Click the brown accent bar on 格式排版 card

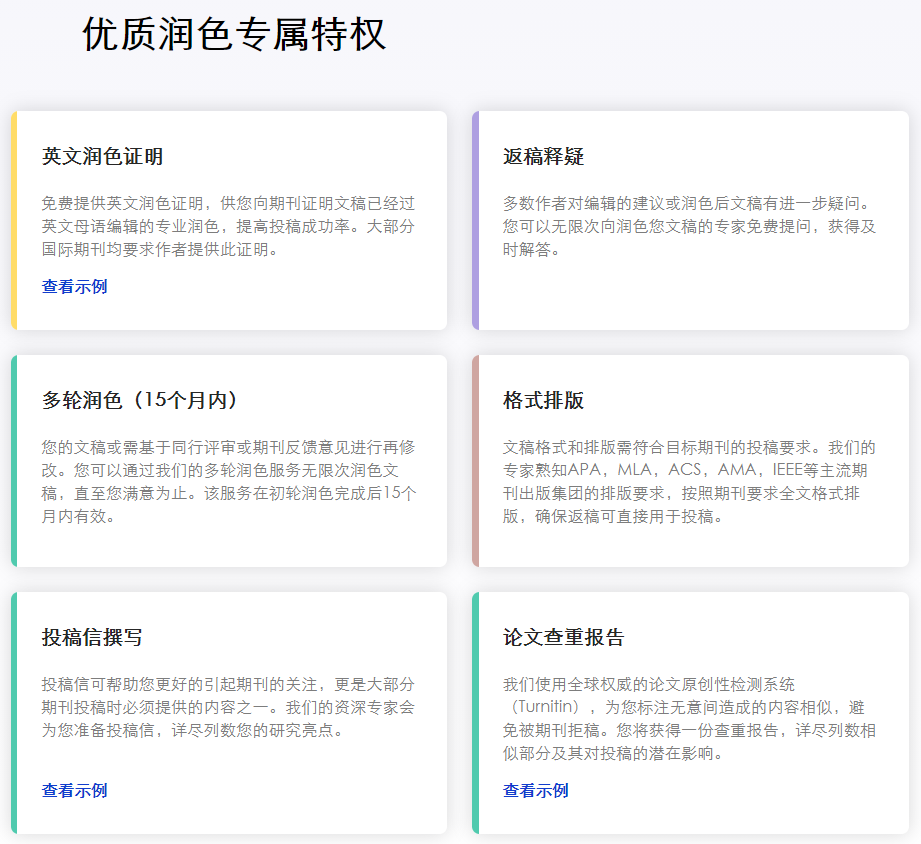click(x=476, y=461)
